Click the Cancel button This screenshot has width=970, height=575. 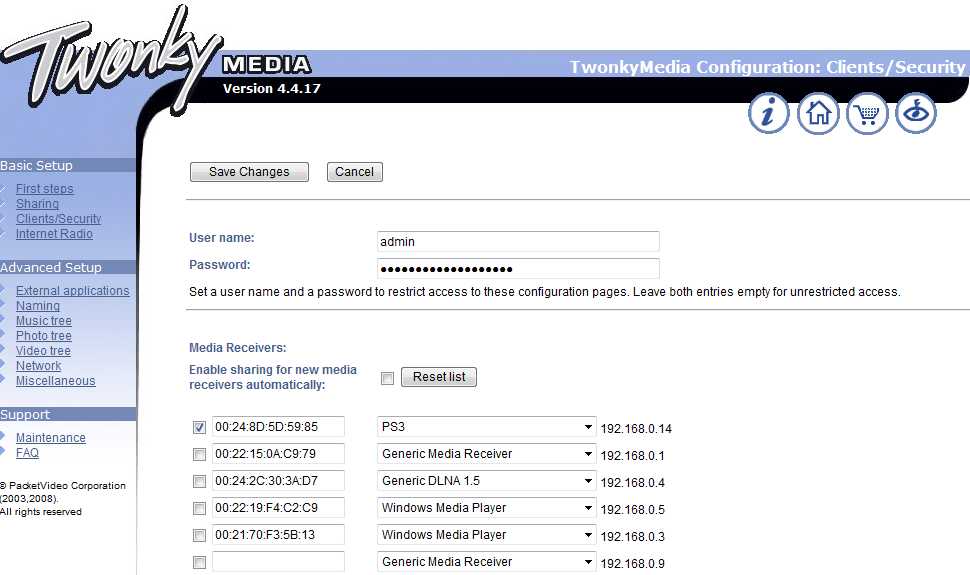[354, 172]
